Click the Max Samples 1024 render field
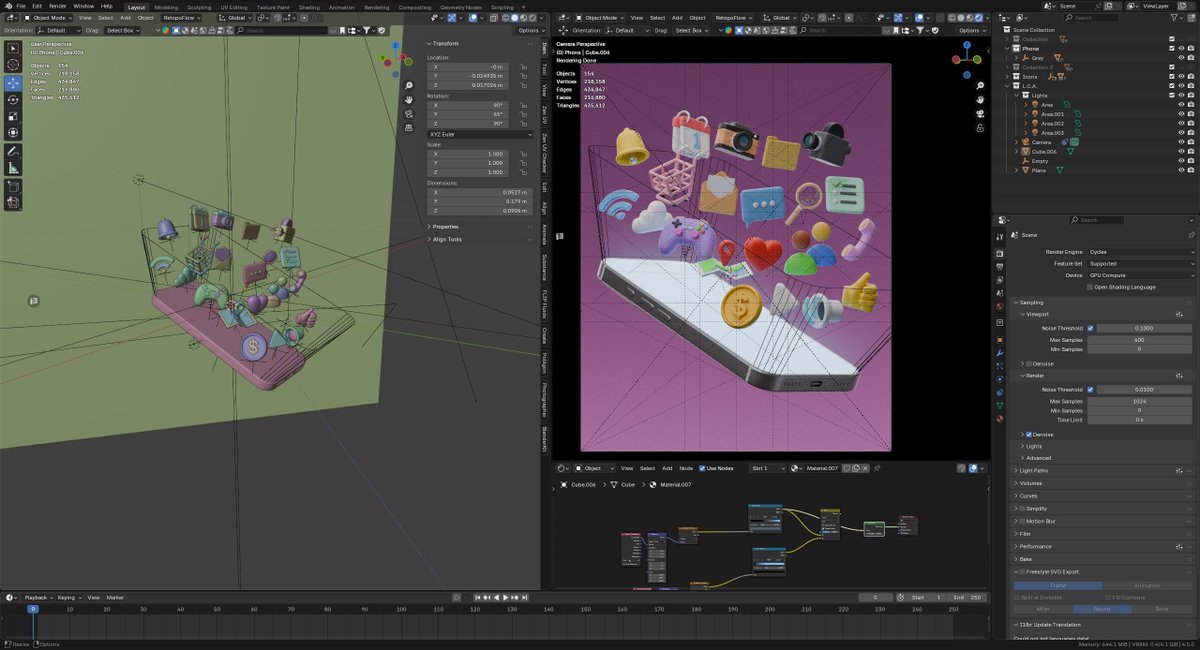 tap(1139, 401)
